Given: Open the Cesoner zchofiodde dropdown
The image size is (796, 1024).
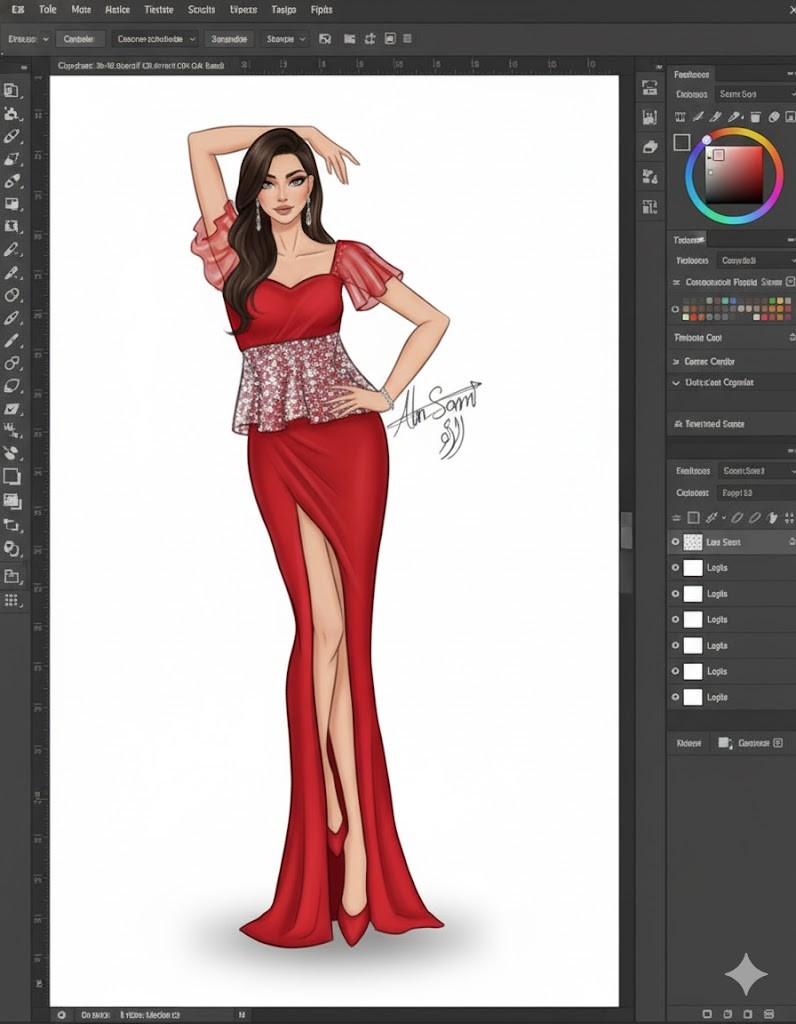Looking at the screenshot, I should pos(155,39).
